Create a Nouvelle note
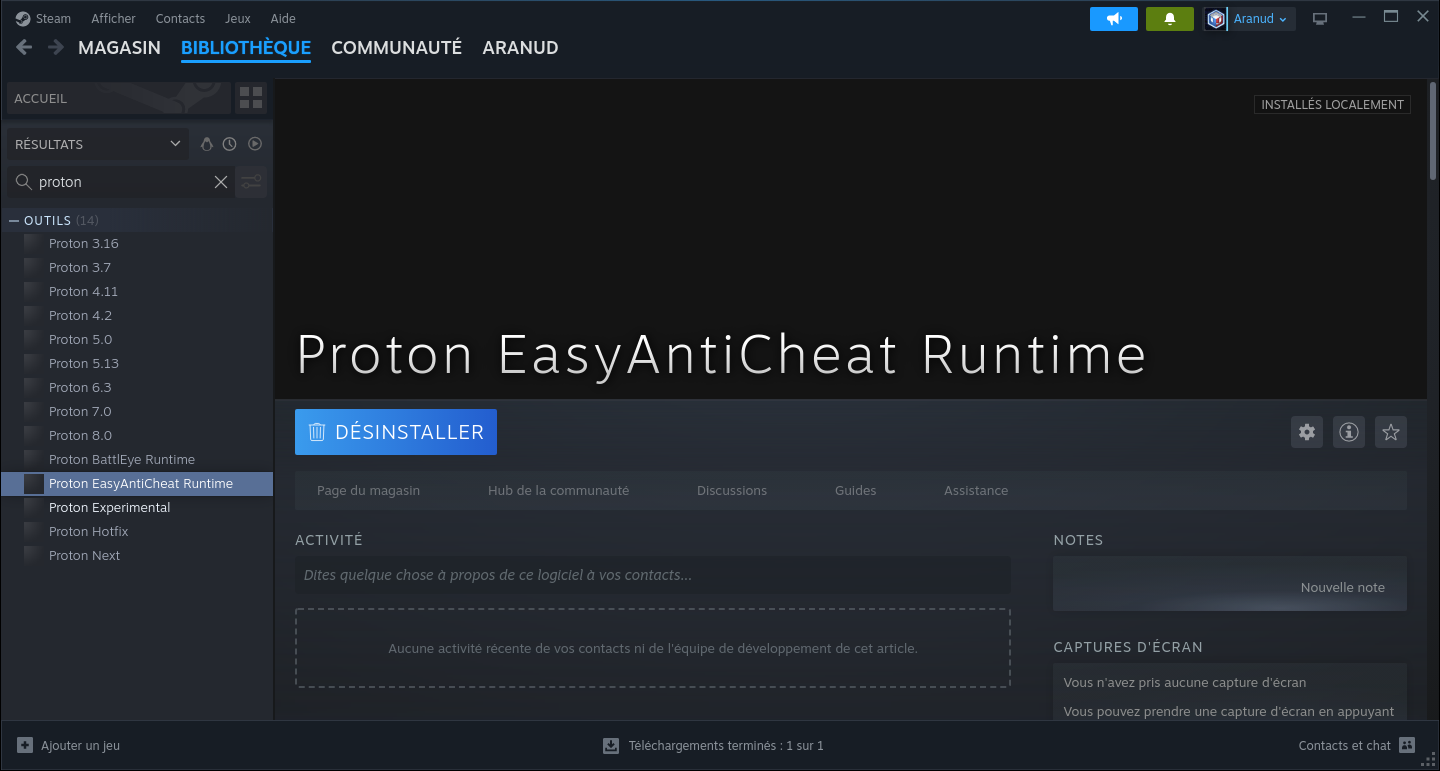Viewport: 1440px width, 771px height. 1342,588
